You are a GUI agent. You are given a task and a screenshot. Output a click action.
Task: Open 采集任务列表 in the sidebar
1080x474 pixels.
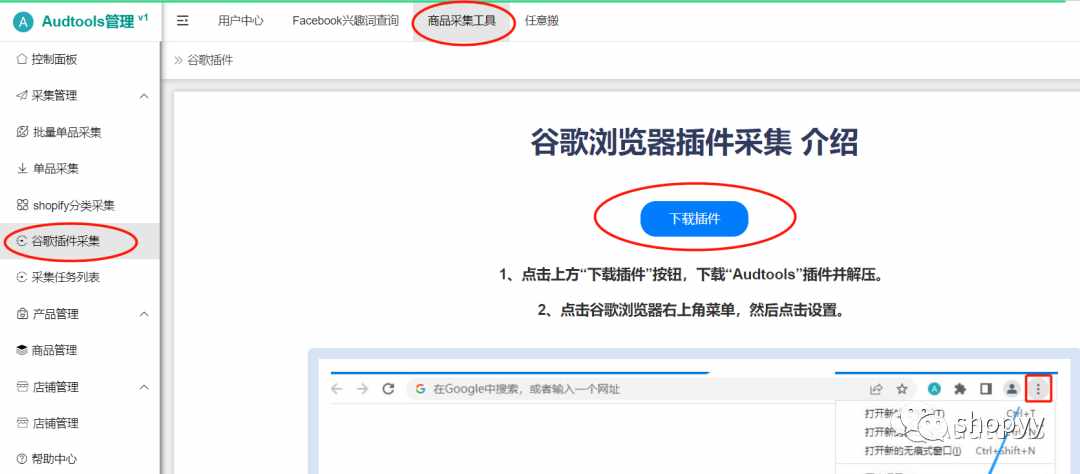(x=65, y=278)
